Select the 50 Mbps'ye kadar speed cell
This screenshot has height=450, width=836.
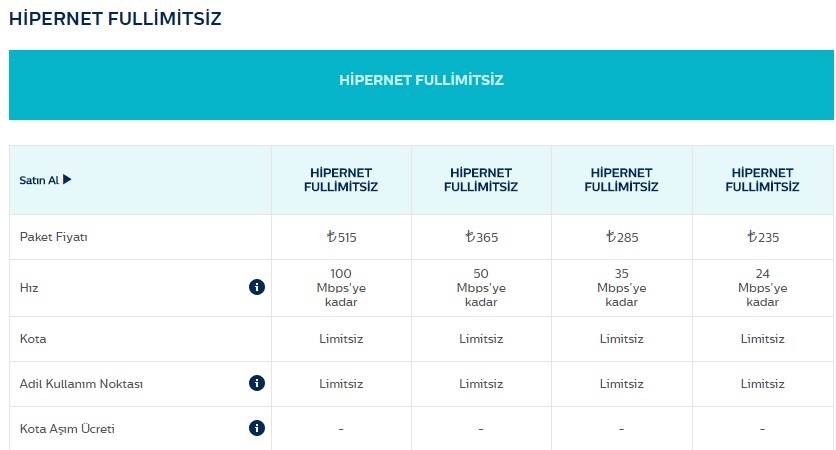[x=481, y=288]
